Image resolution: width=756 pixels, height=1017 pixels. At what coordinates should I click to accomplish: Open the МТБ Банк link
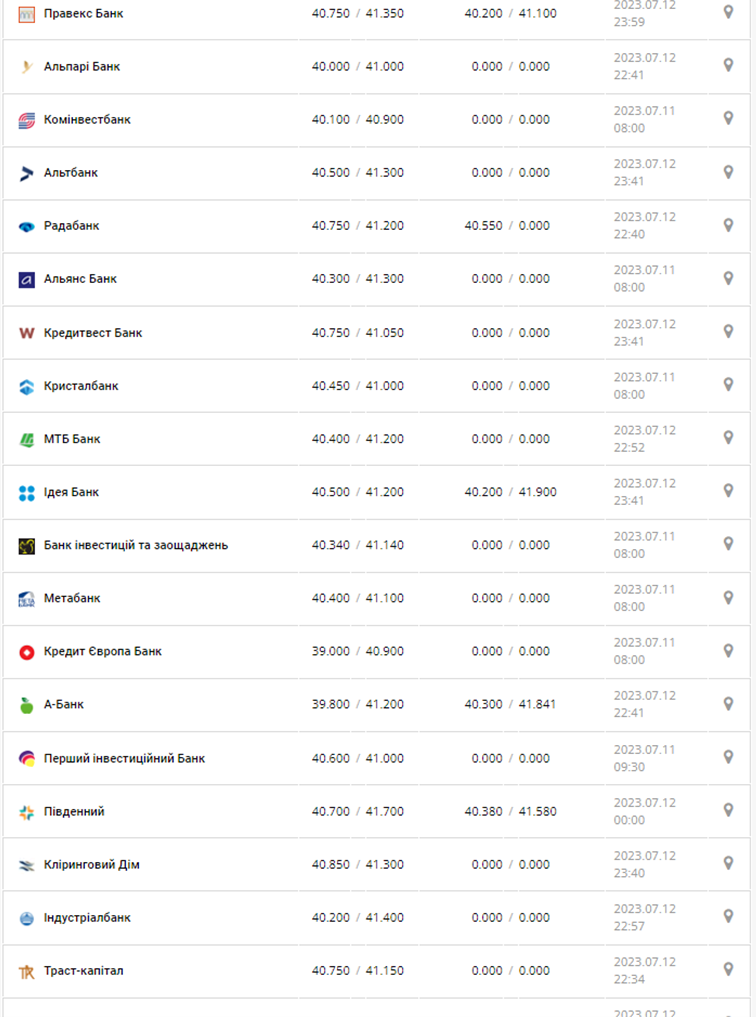coord(72,439)
